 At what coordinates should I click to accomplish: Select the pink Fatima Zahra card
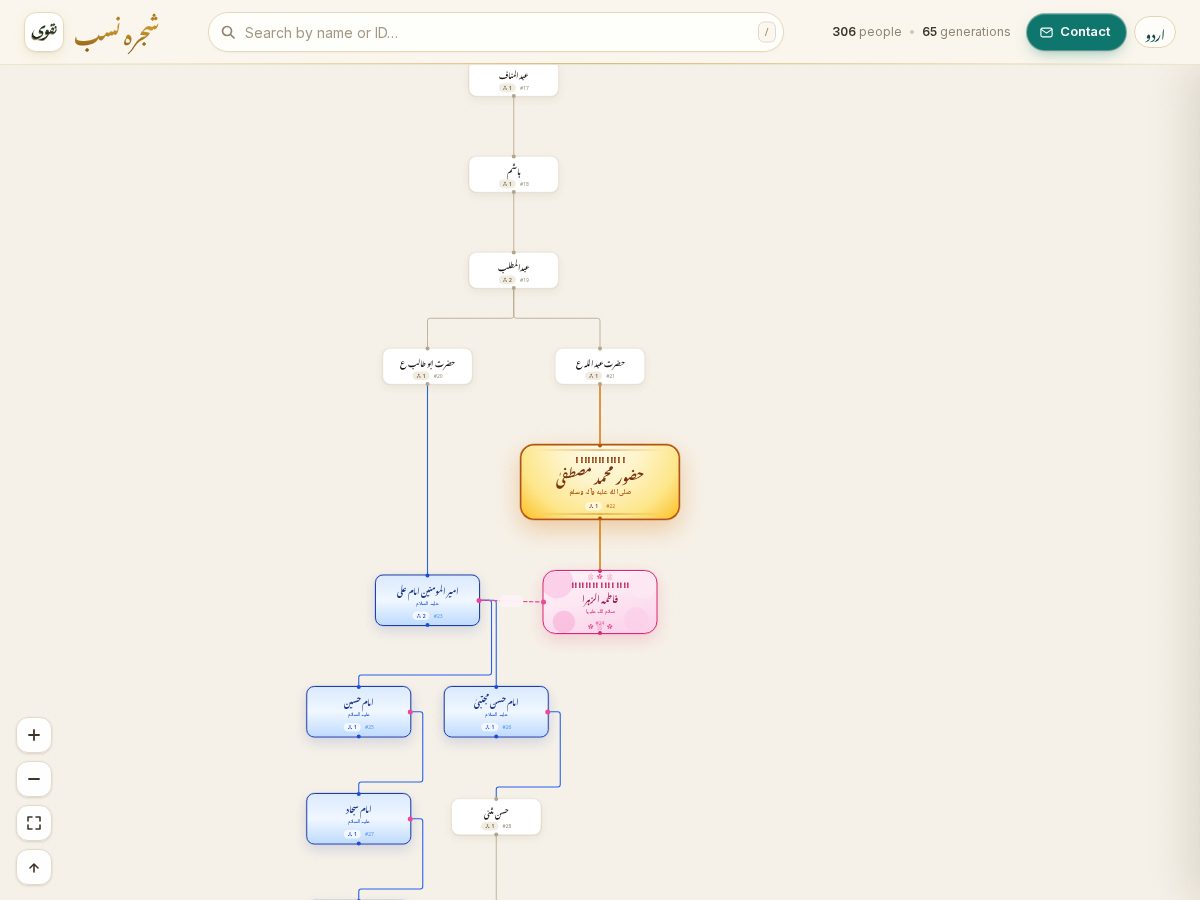(x=600, y=602)
